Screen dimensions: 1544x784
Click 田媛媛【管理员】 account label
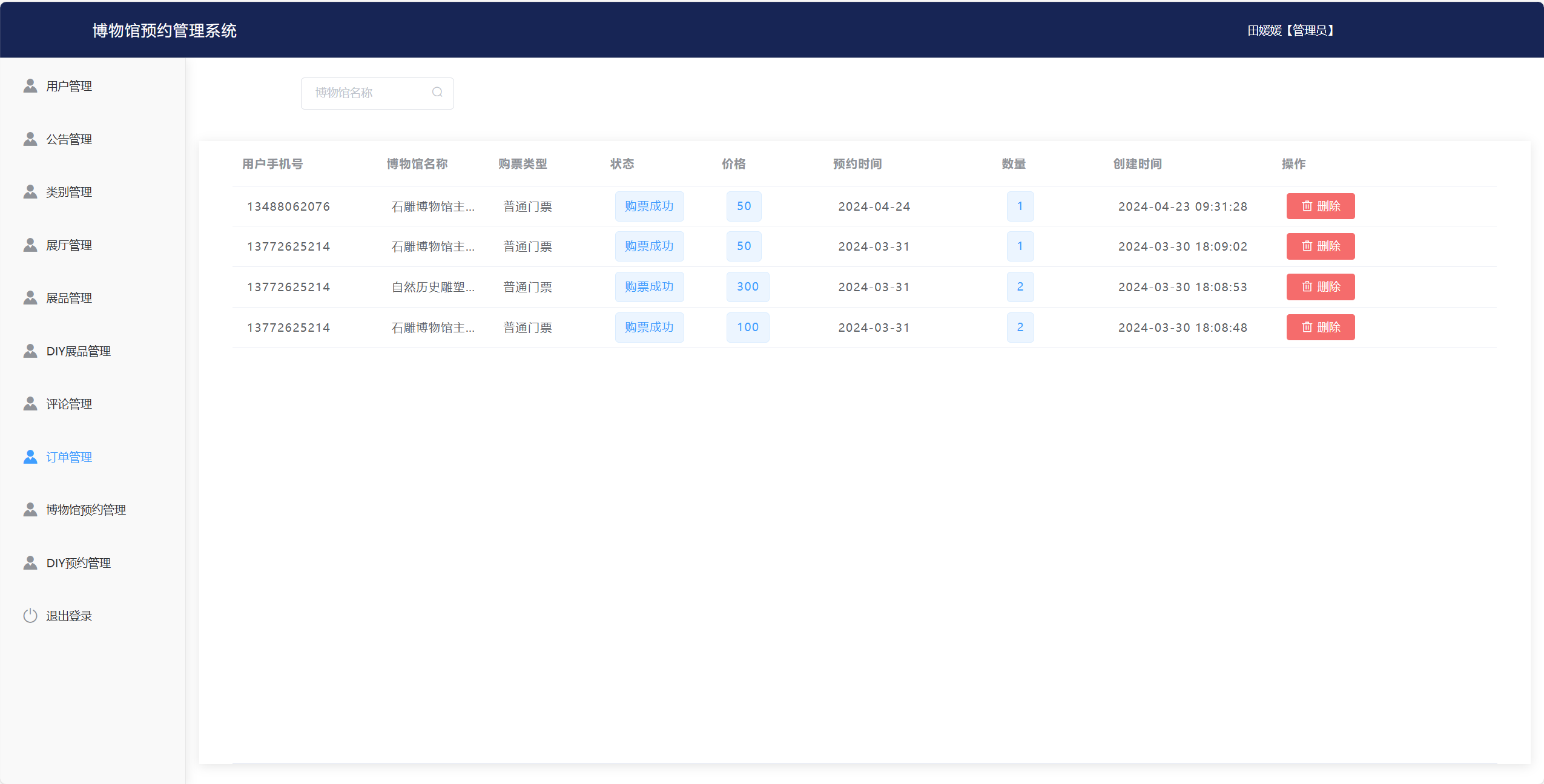[1291, 30]
